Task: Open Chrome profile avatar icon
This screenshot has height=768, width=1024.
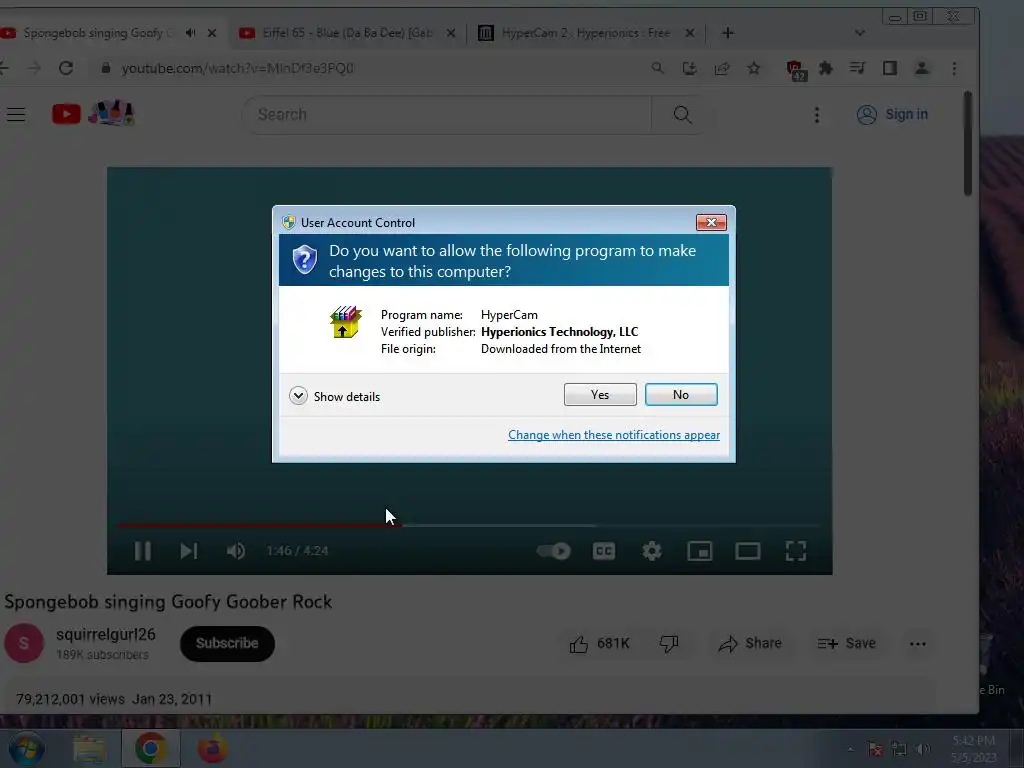Action: pyautogui.click(x=921, y=68)
